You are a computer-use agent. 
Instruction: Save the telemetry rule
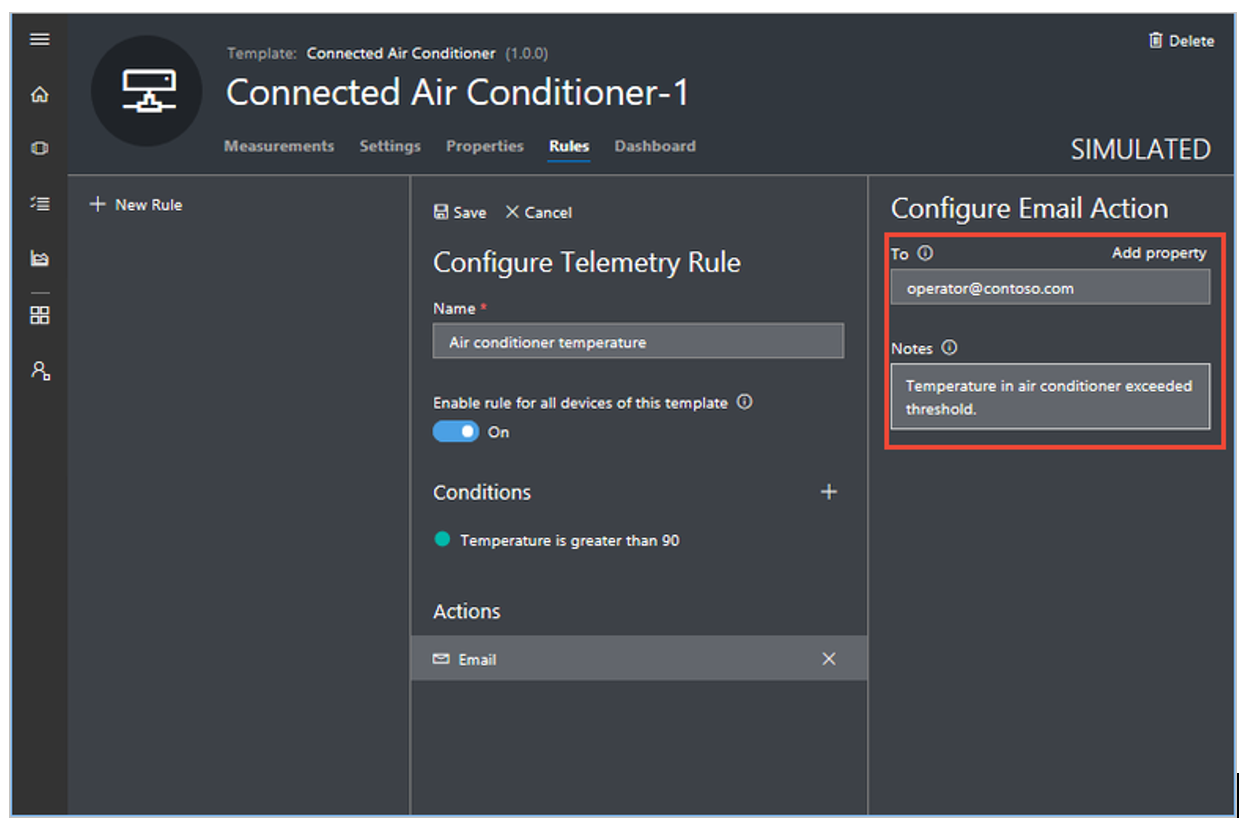pos(460,212)
